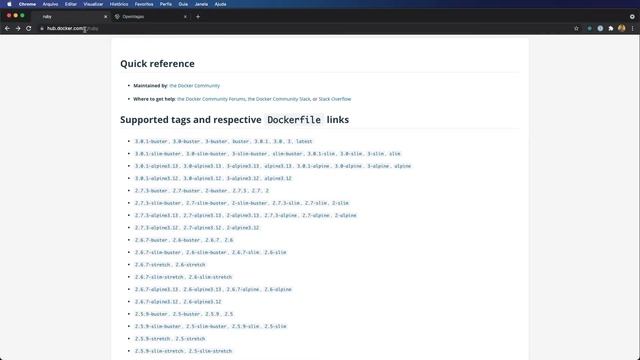Open the Histórico menu
This screenshot has width=640, height=360.
[x=119, y=4]
